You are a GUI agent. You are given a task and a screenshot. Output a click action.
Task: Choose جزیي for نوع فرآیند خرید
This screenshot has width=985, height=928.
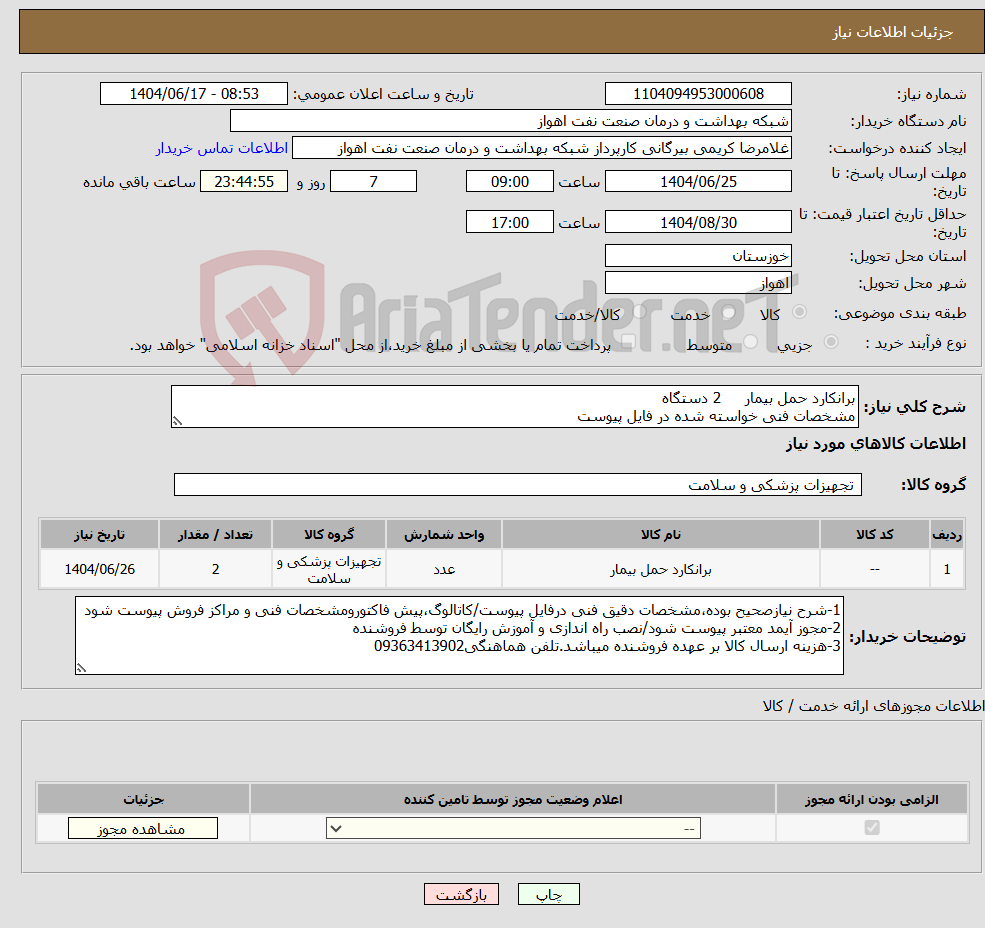point(828,342)
